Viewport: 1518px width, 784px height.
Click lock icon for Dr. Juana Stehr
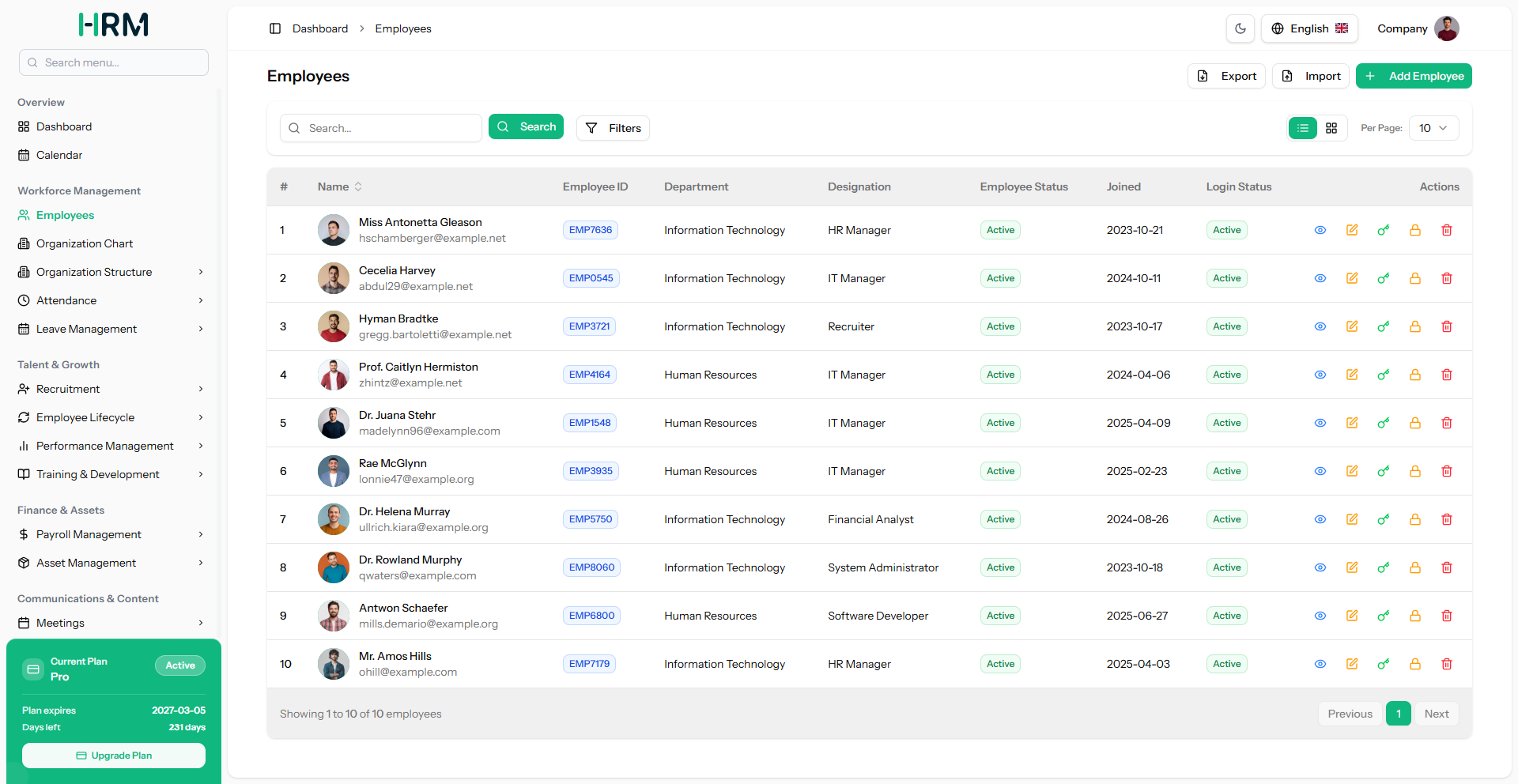[x=1415, y=423]
